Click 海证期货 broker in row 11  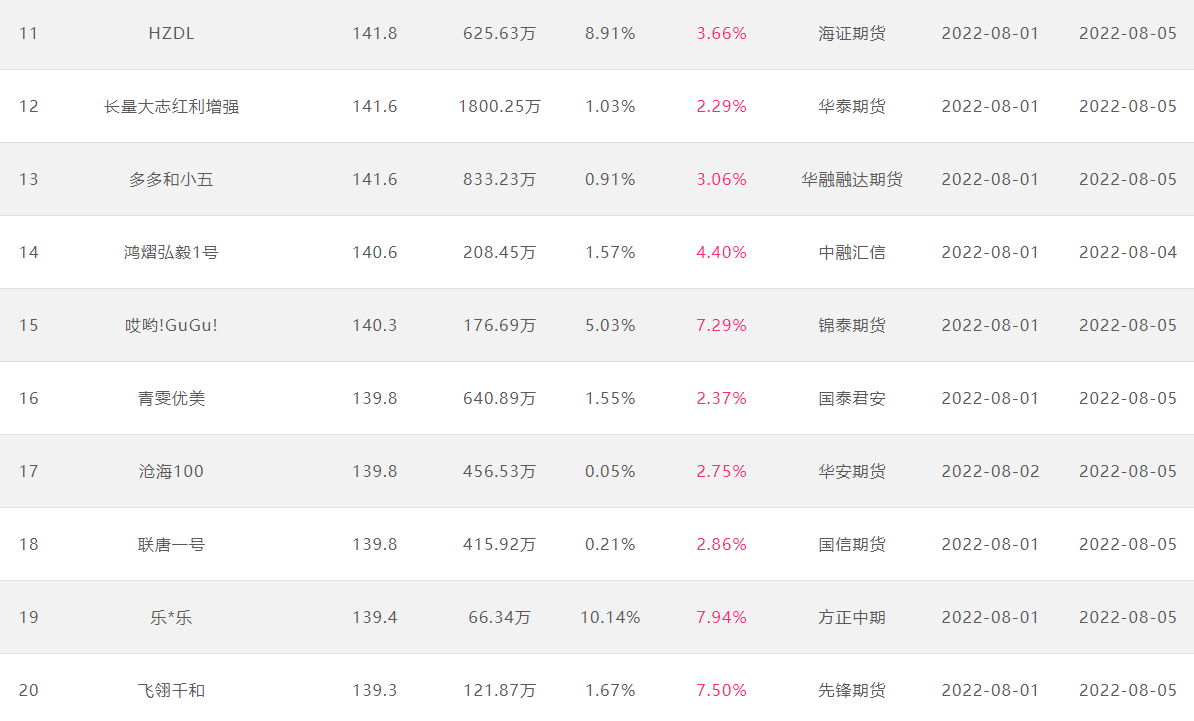(852, 33)
